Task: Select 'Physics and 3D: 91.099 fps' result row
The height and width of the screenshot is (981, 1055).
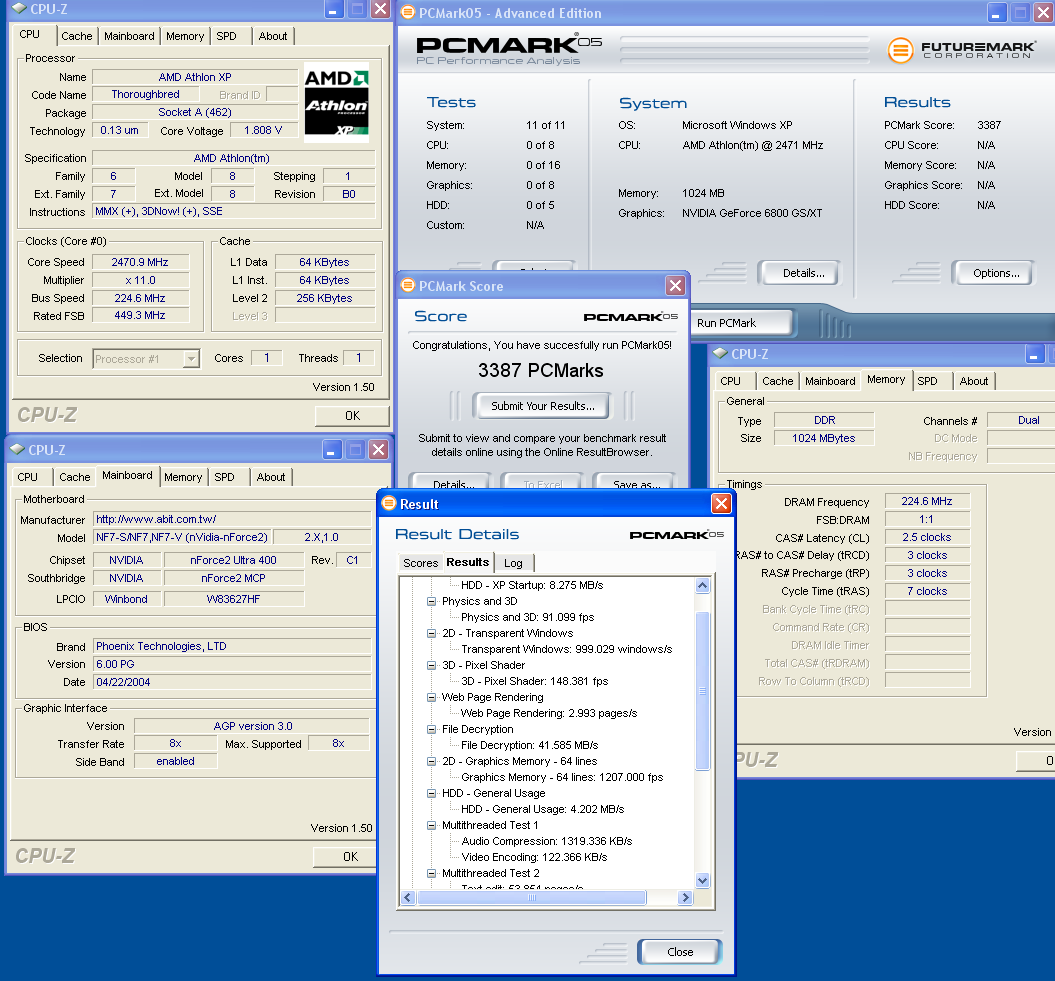Action: (528, 617)
